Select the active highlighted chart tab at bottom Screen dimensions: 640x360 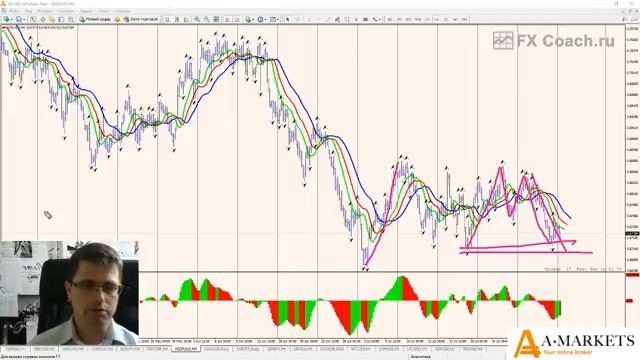pyautogui.click(x=186, y=349)
